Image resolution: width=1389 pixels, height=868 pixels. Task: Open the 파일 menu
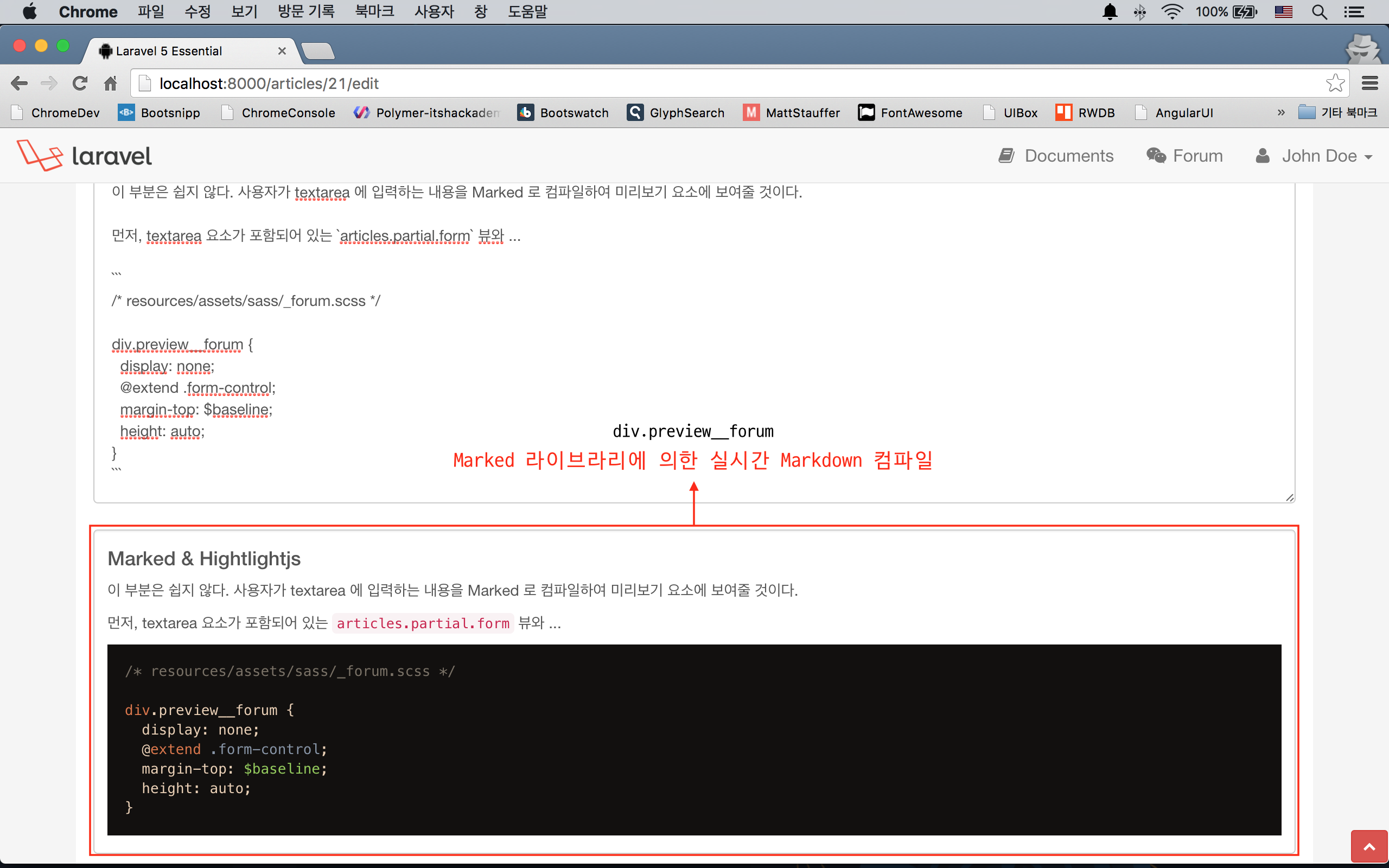(x=151, y=11)
